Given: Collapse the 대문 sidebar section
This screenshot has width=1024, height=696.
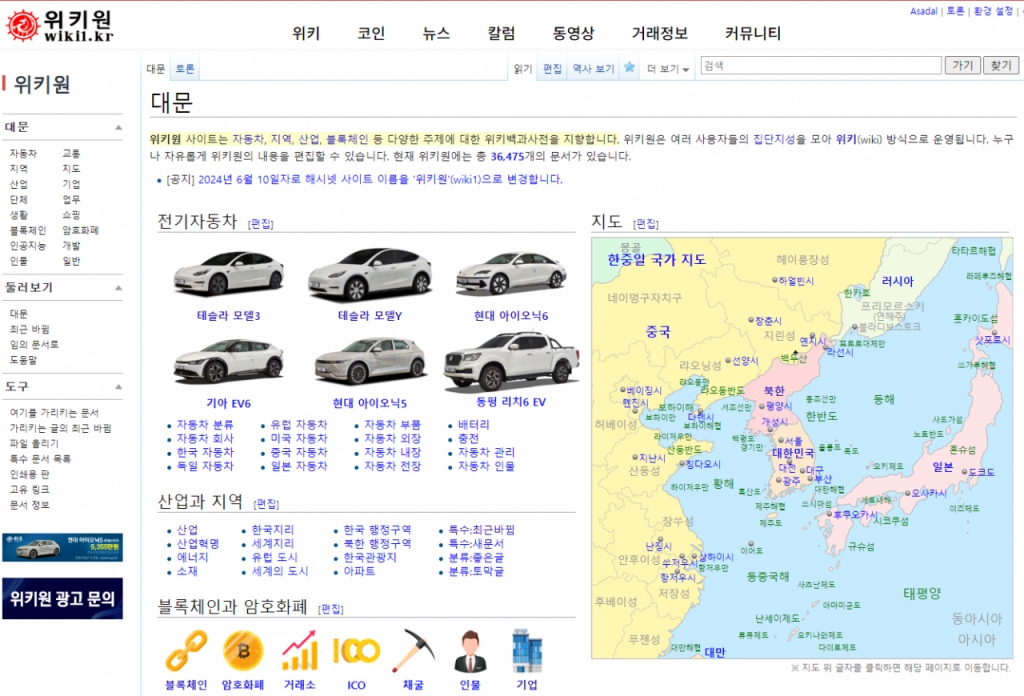Looking at the screenshot, I should pos(118,127).
